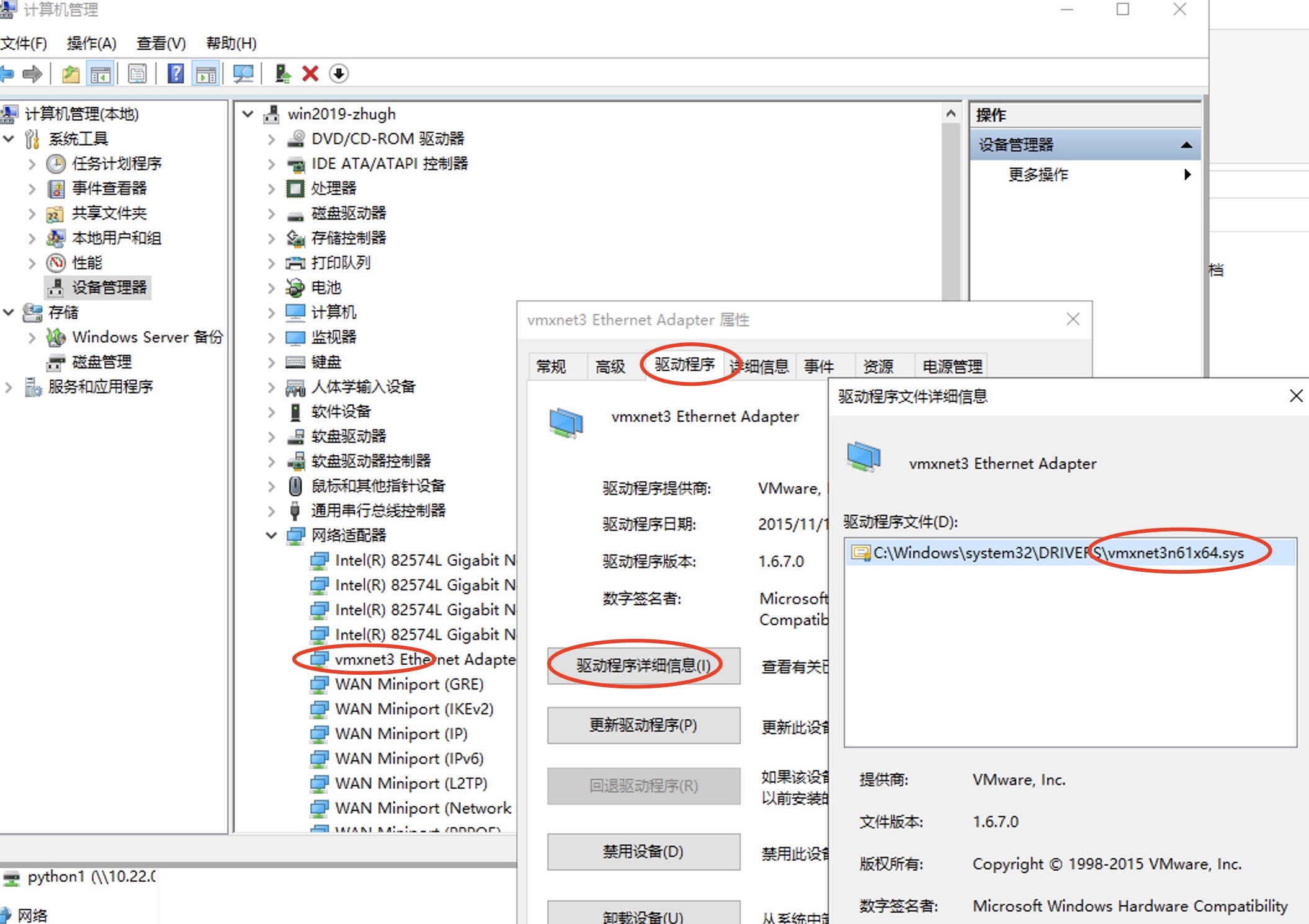Expand the 存储控制器 category arrow
This screenshot has height=924, width=1309.
pos(271,239)
